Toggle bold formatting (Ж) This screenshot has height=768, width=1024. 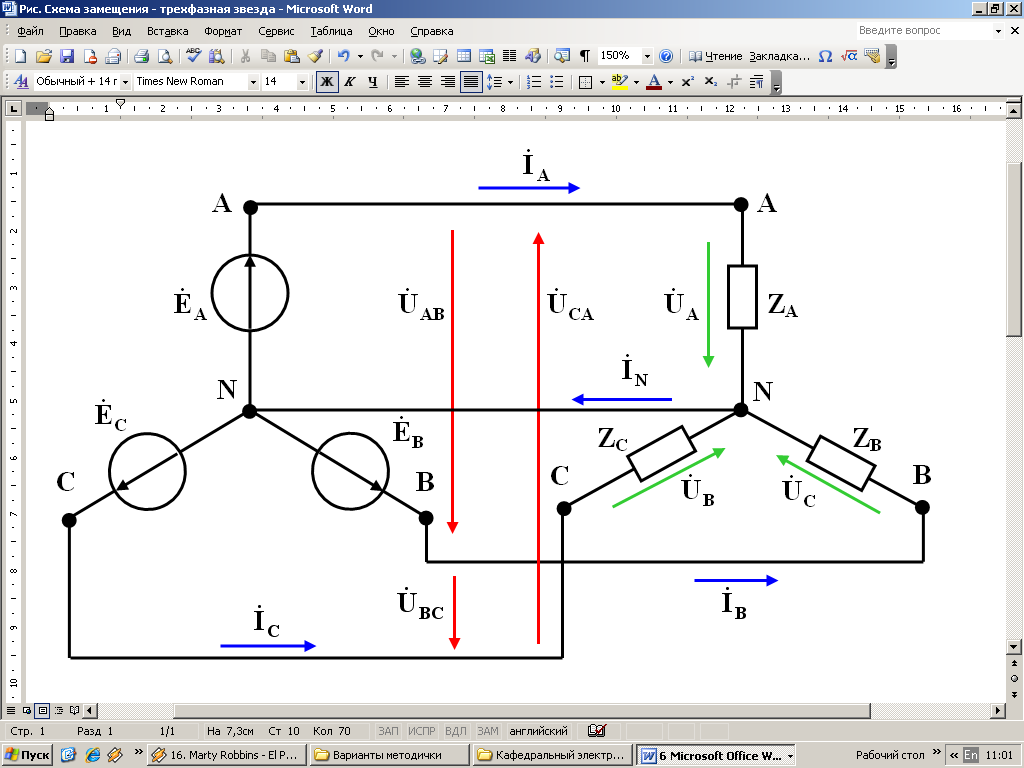[x=327, y=82]
